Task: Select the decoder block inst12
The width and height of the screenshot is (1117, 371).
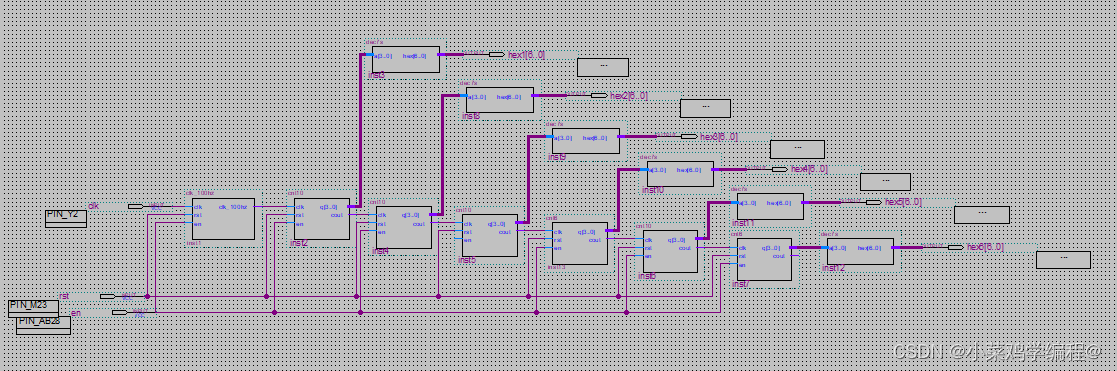Action: click(x=861, y=251)
